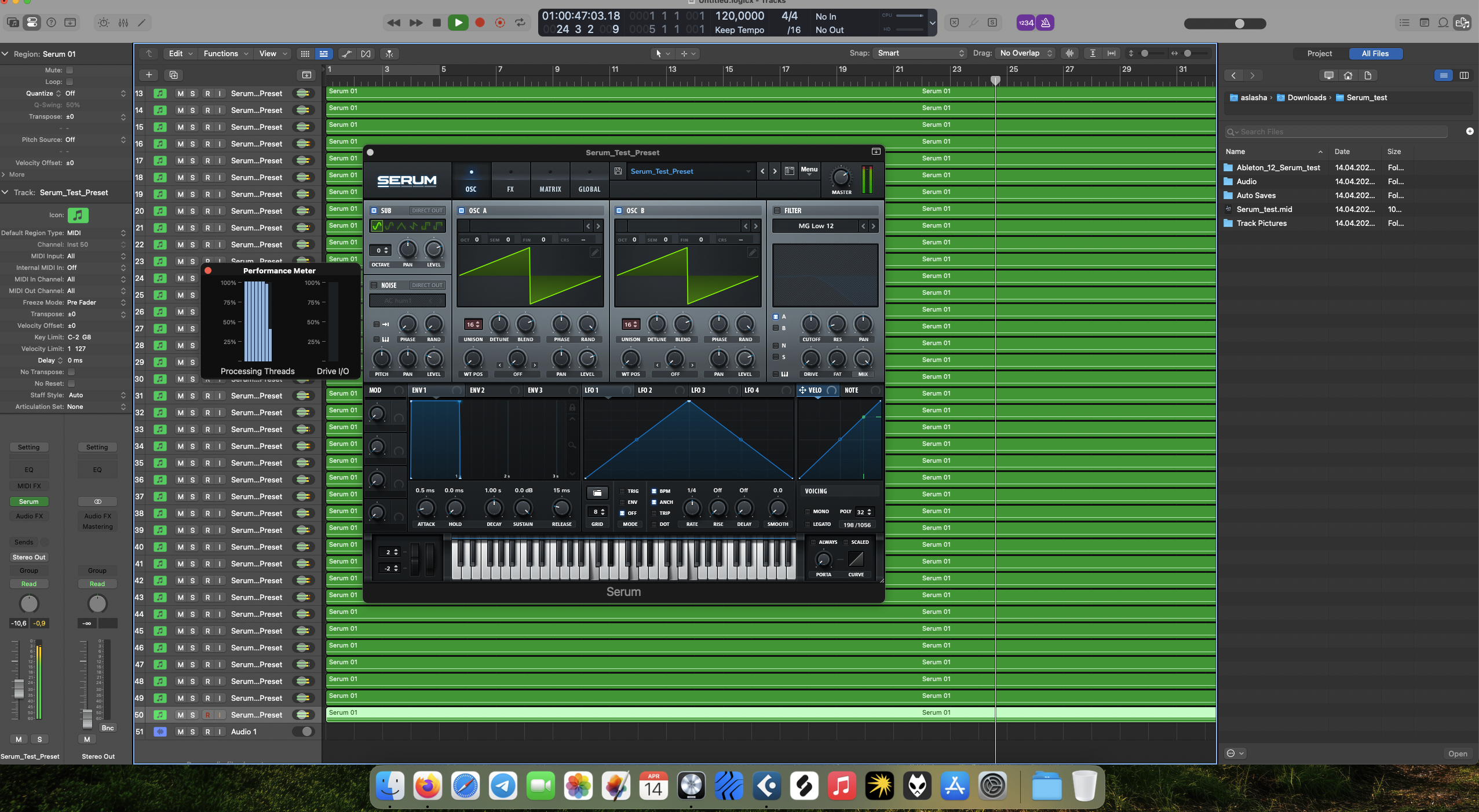Screen dimensions: 1479x812
Task: Click the Rewind transport button
Action: tap(394, 23)
